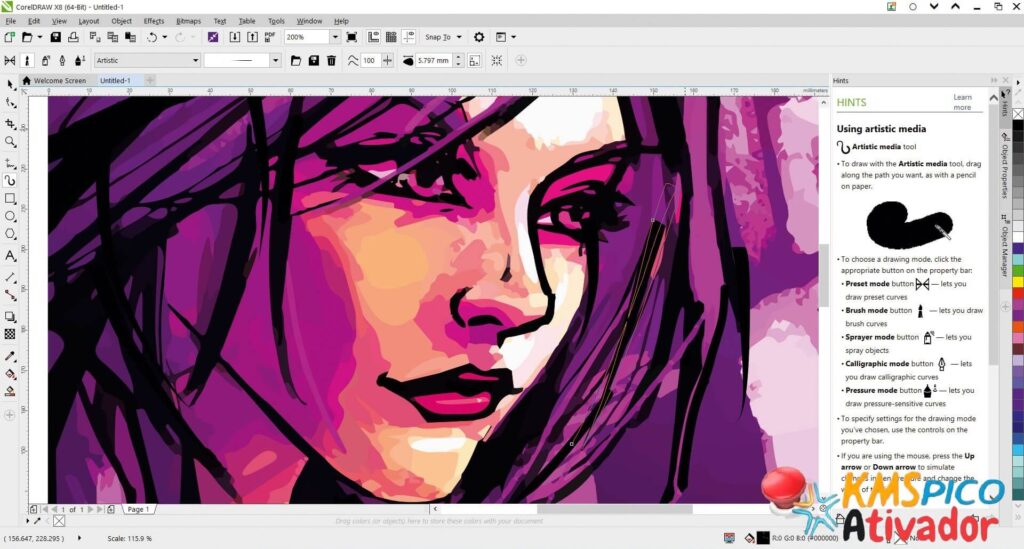Expand the Snap To dropdown
1024x549 pixels.
coord(459,37)
